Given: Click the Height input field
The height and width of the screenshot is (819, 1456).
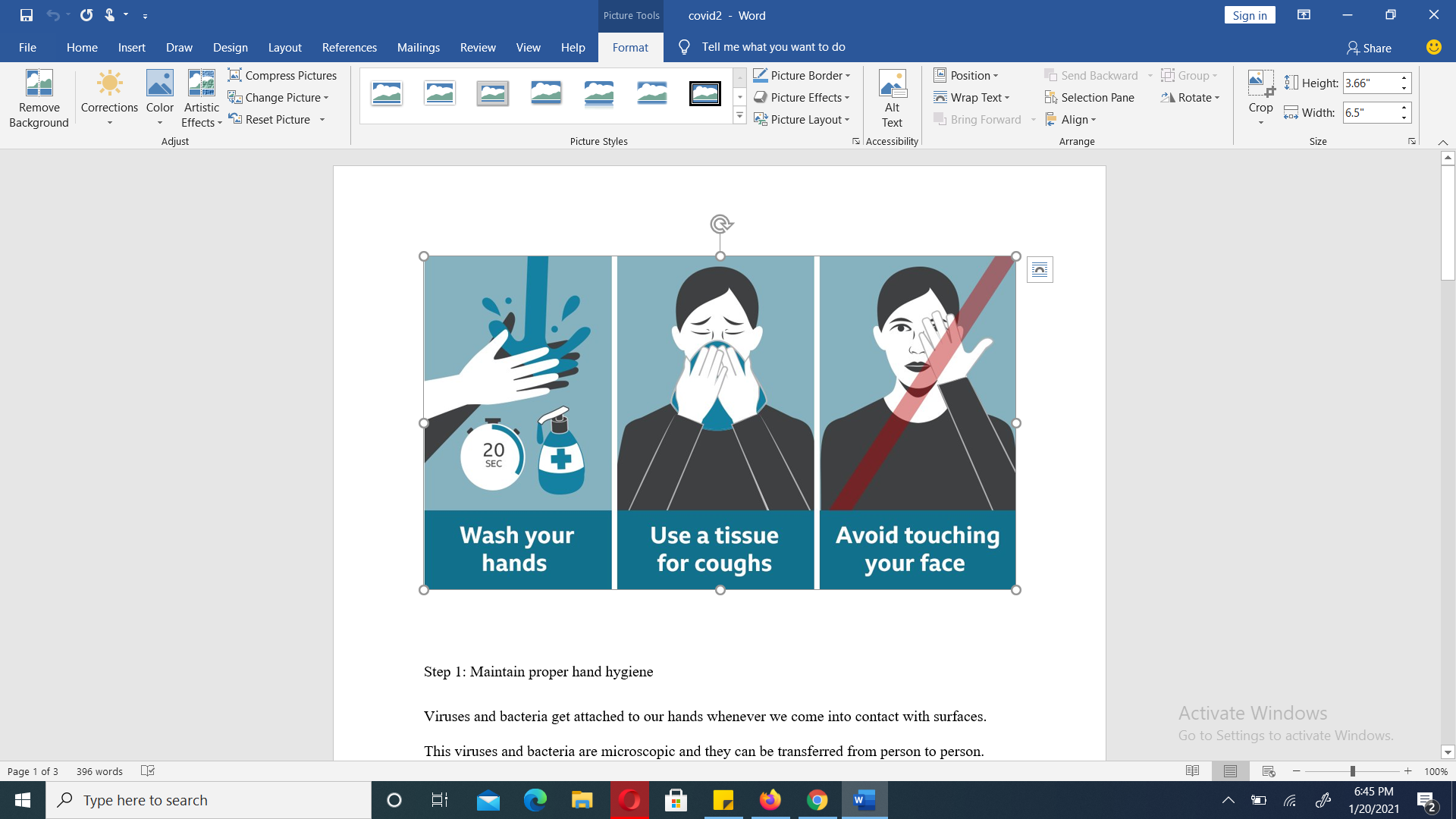Looking at the screenshot, I should pyautogui.click(x=1370, y=83).
